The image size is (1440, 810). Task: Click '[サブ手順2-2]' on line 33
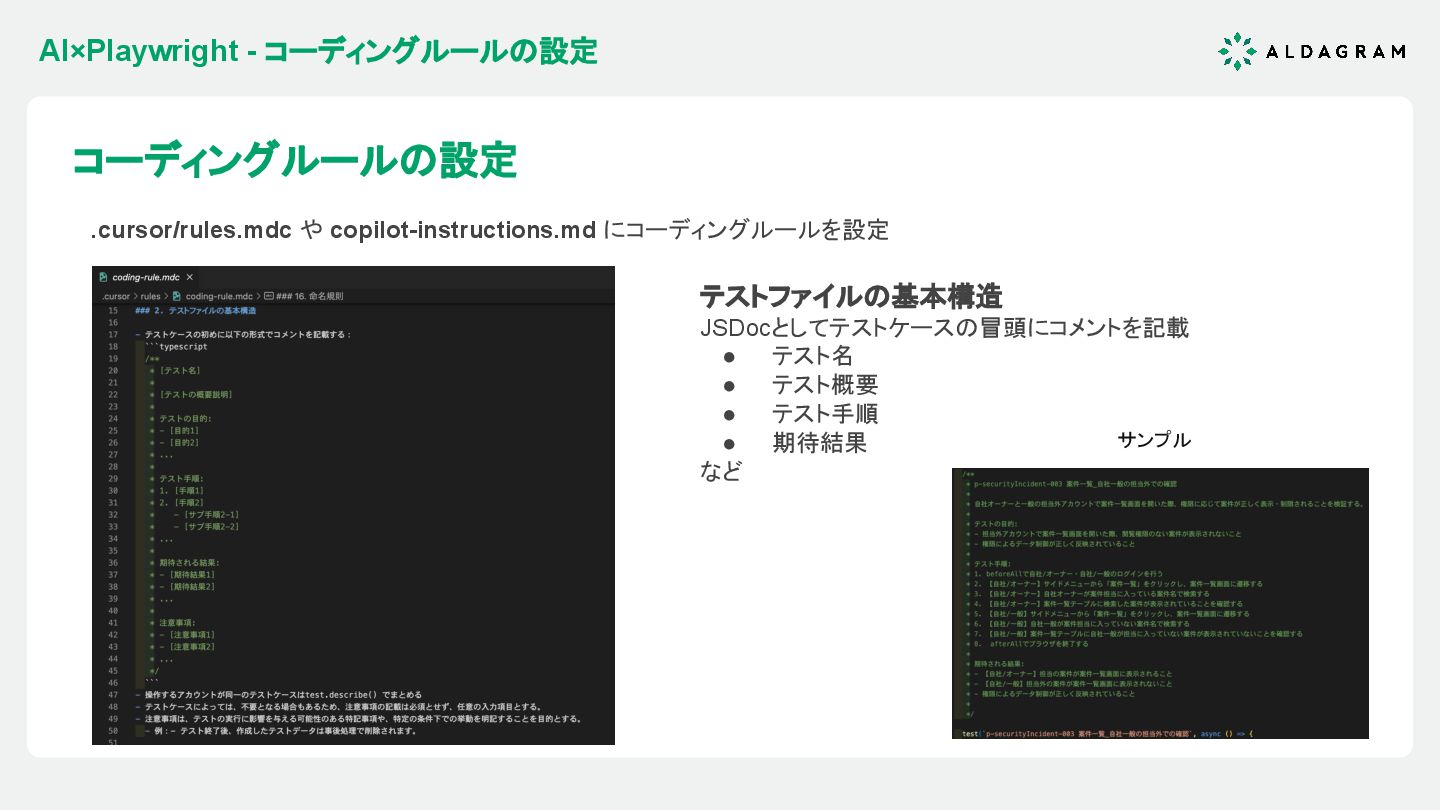pyautogui.click(x=212, y=527)
